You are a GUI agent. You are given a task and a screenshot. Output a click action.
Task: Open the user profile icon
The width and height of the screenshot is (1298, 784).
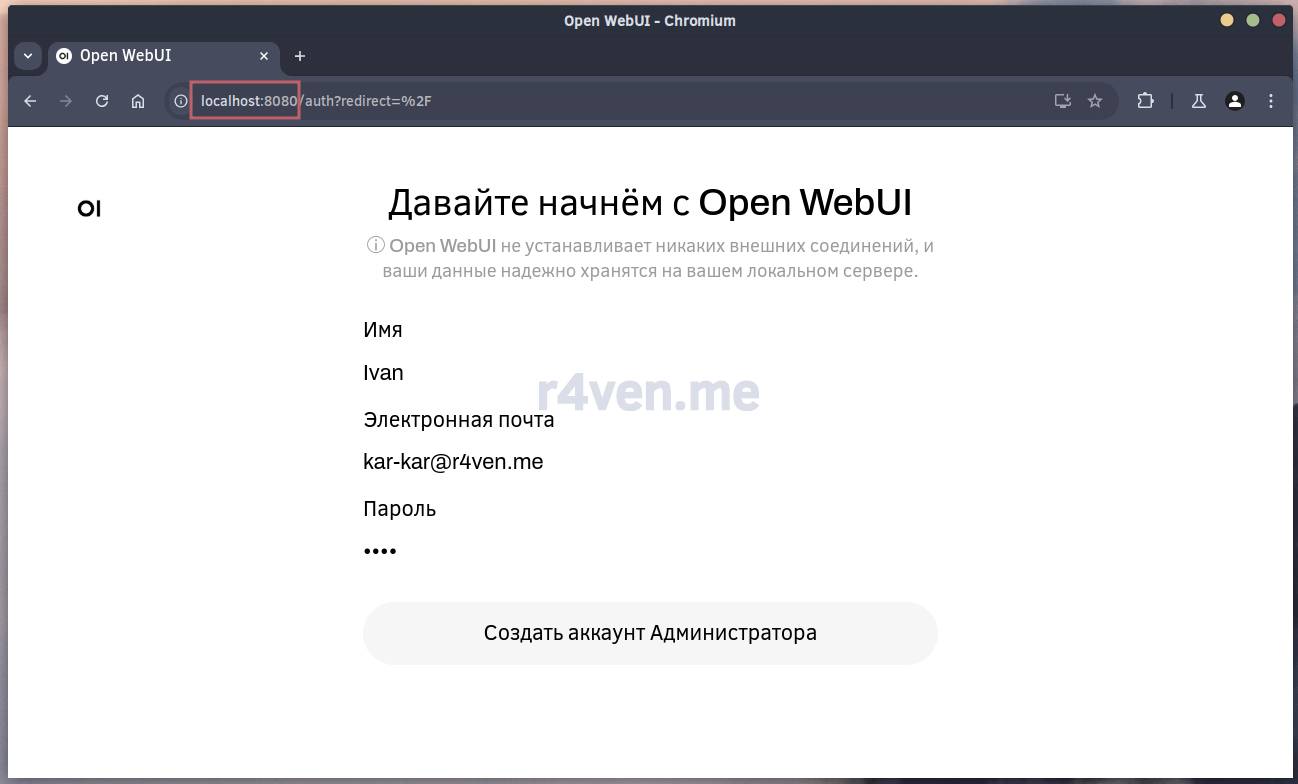(1235, 101)
